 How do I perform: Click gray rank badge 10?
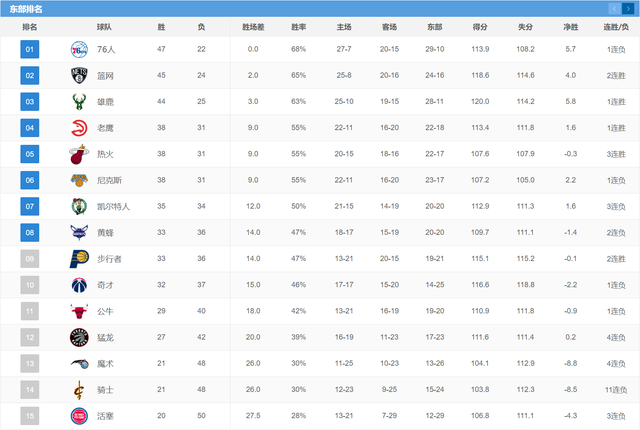coord(30,285)
